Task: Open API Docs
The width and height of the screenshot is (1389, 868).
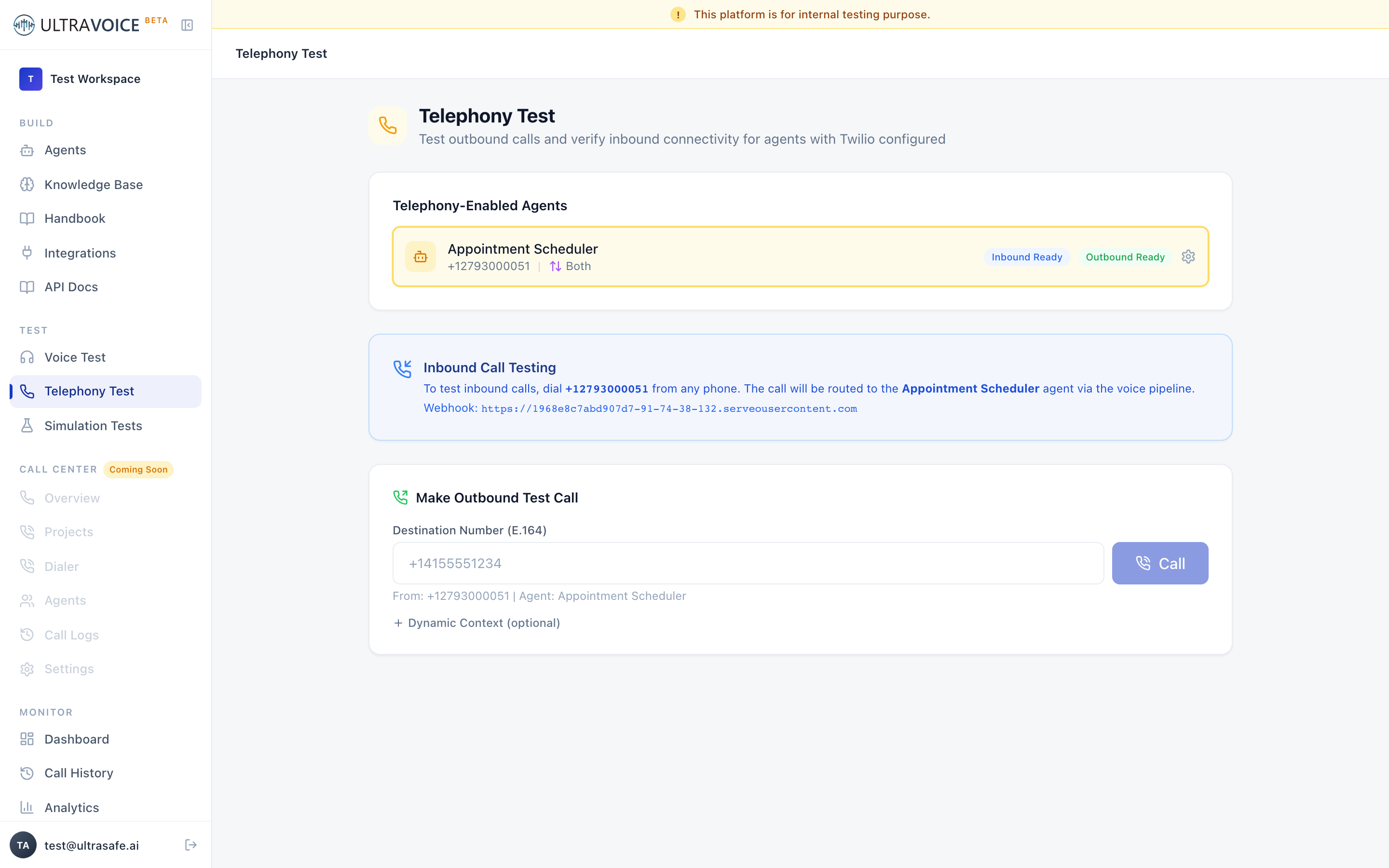Action: point(106,286)
